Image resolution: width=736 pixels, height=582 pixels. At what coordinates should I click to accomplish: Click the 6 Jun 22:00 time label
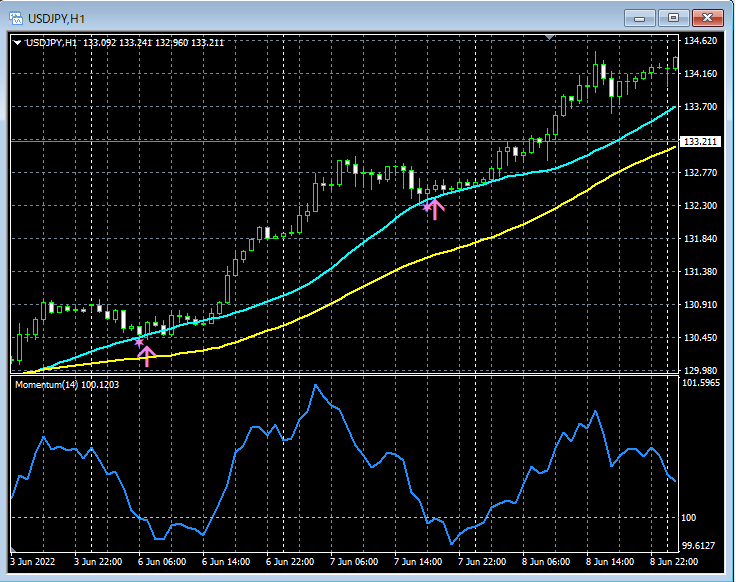(290, 562)
